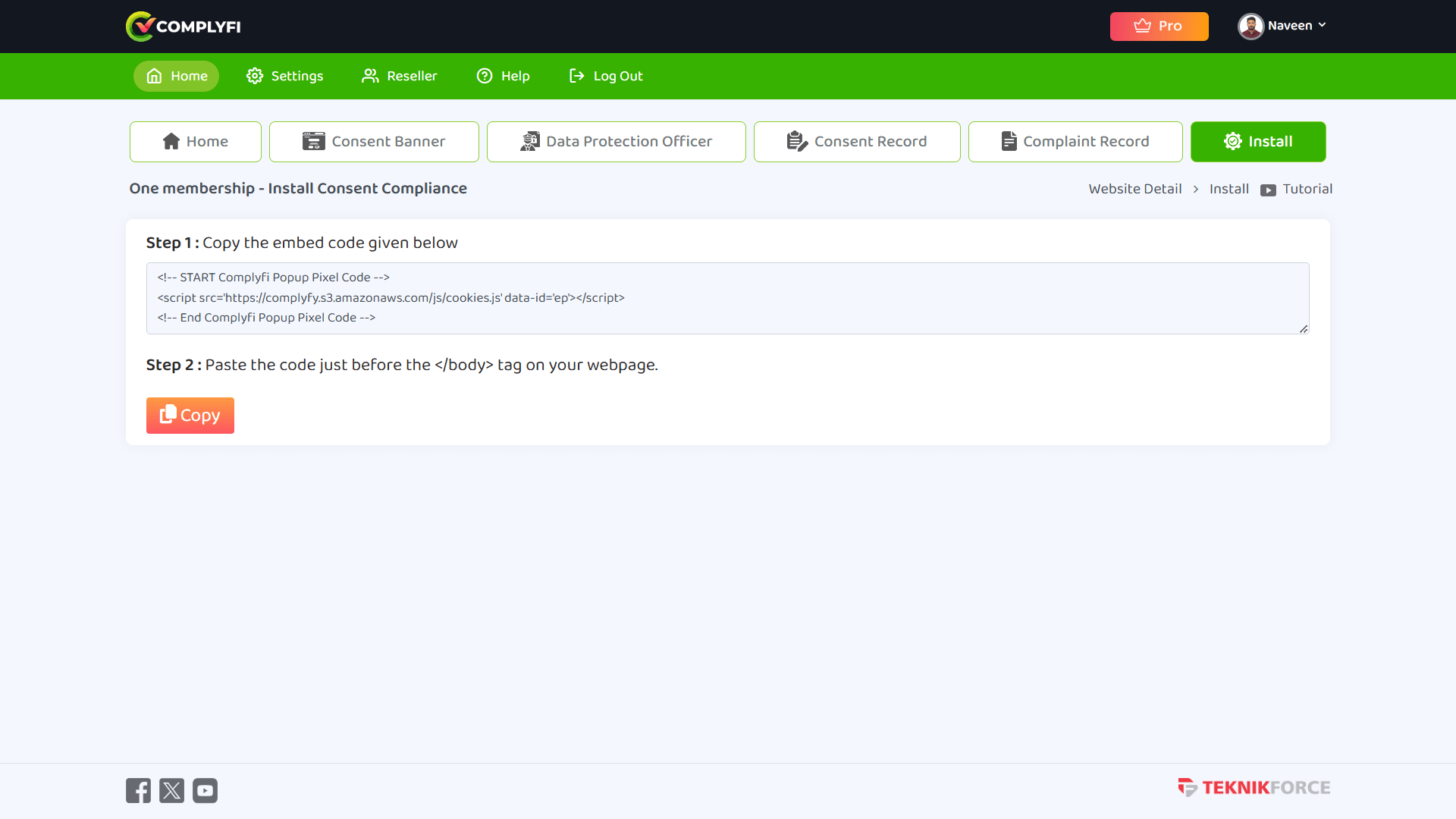This screenshot has width=1456, height=819.
Task: Click the Tutorial video icon
Action: coord(1268,190)
